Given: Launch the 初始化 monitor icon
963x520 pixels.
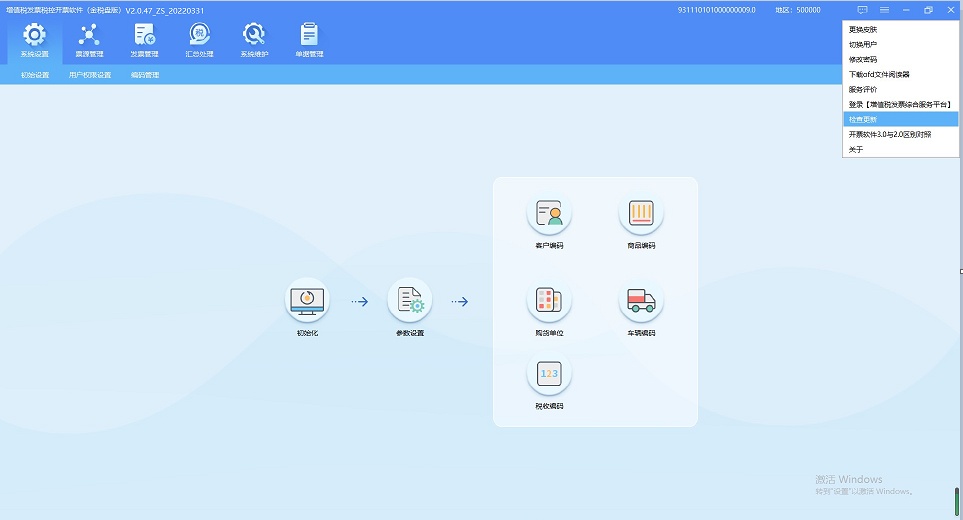Looking at the screenshot, I should tap(307, 300).
